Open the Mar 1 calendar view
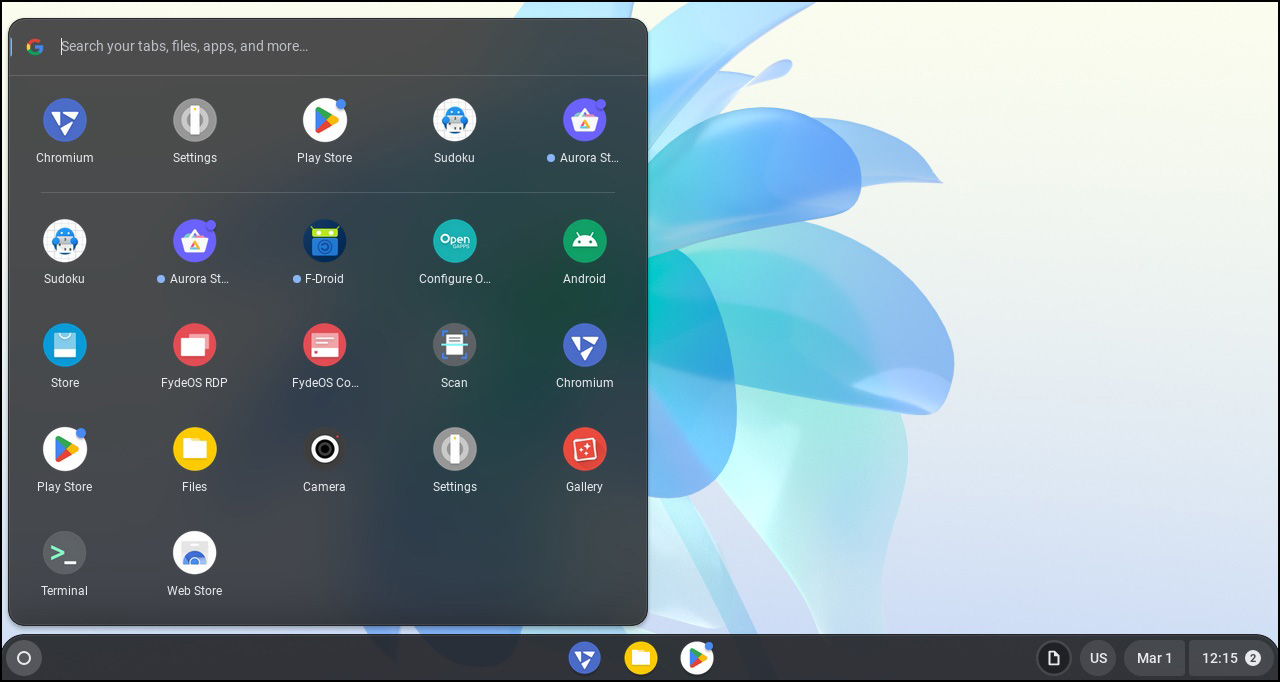Viewport: 1280px width, 682px height. (1154, 658)
